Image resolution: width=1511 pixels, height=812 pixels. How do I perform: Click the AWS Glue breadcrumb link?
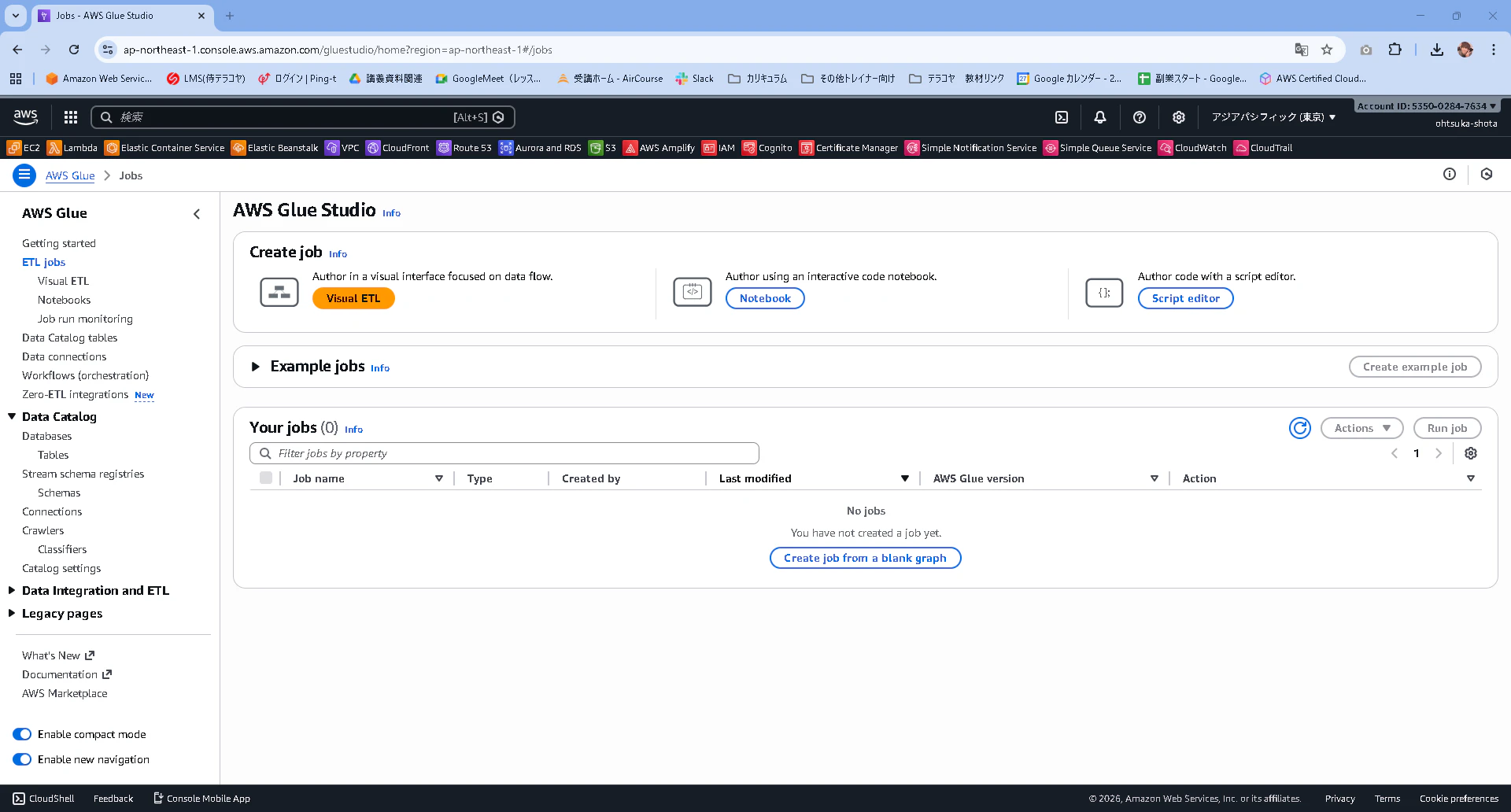pyautogui.click(x=70, y=175)
